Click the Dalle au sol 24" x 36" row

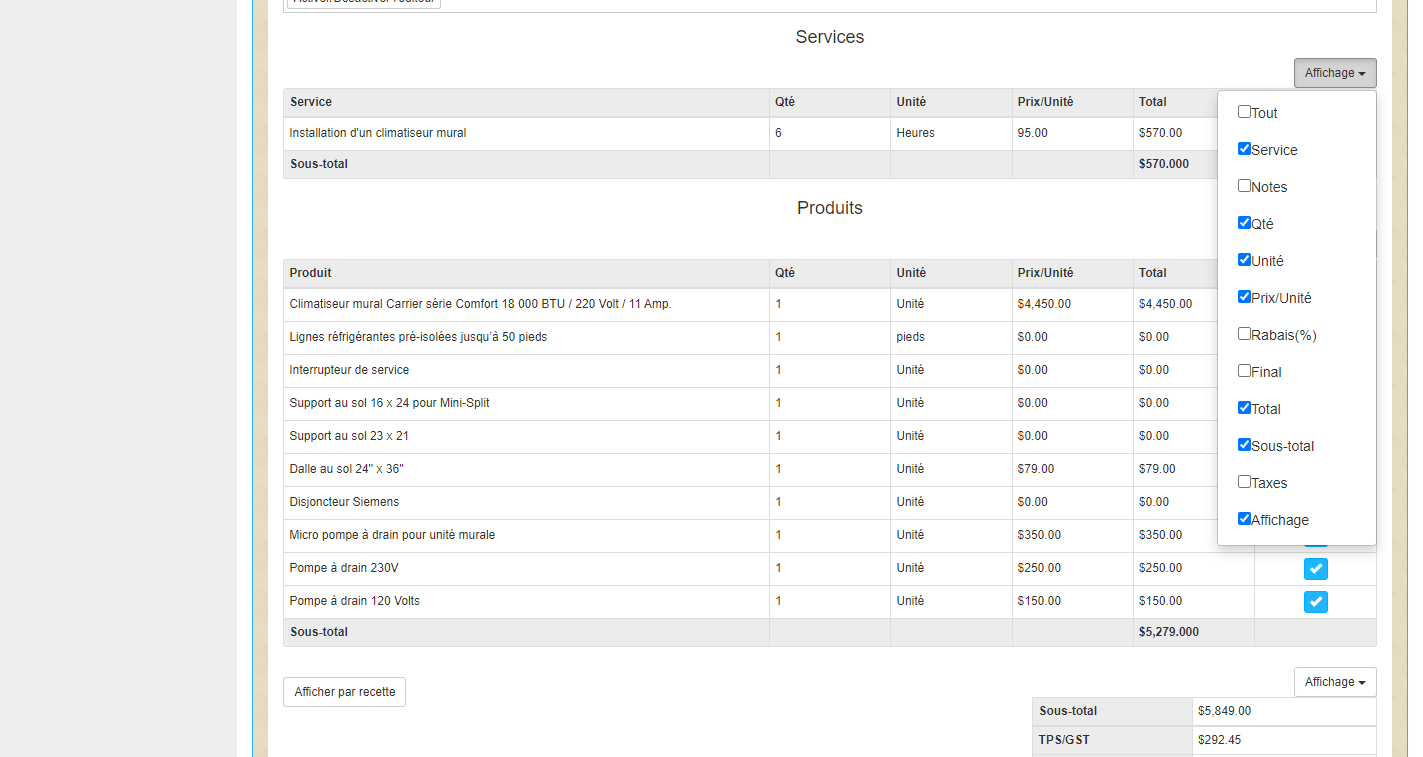click(346, 469)
